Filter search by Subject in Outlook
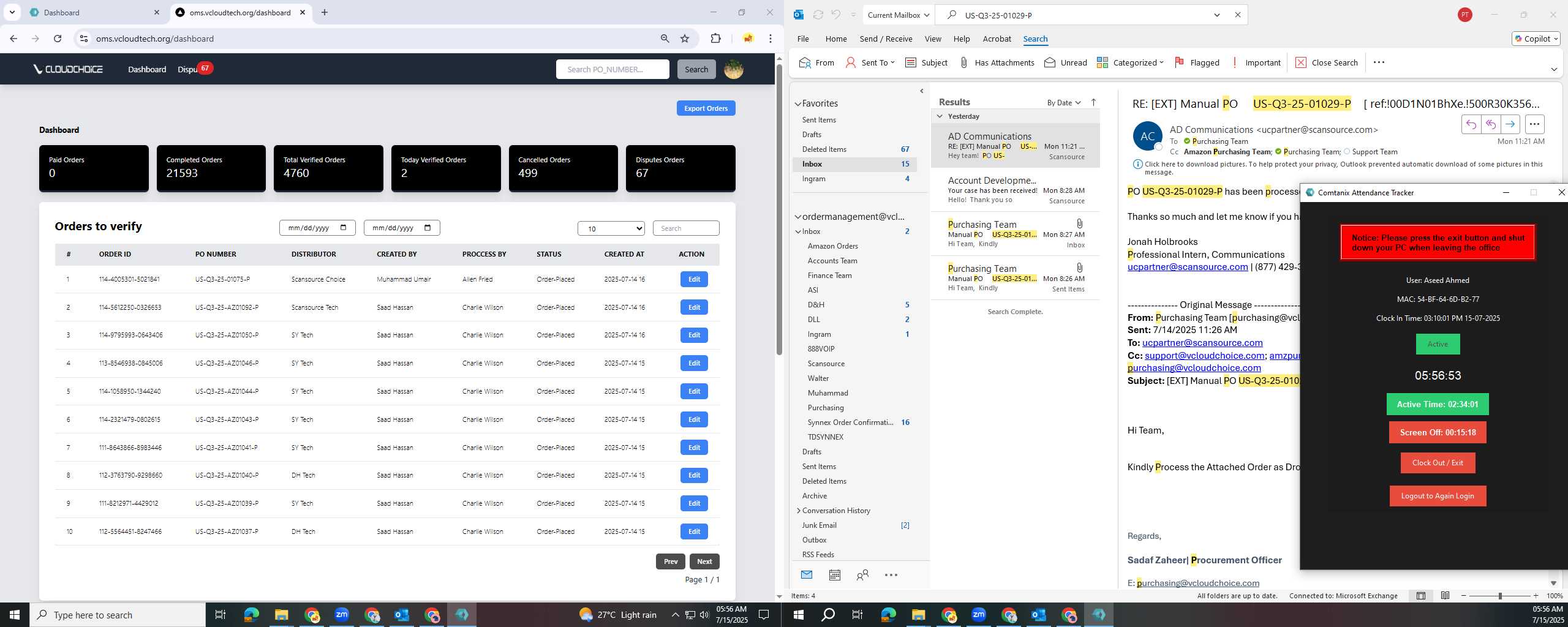The width and height of the screenshot is (1568, 627). (x=926, y=62)
